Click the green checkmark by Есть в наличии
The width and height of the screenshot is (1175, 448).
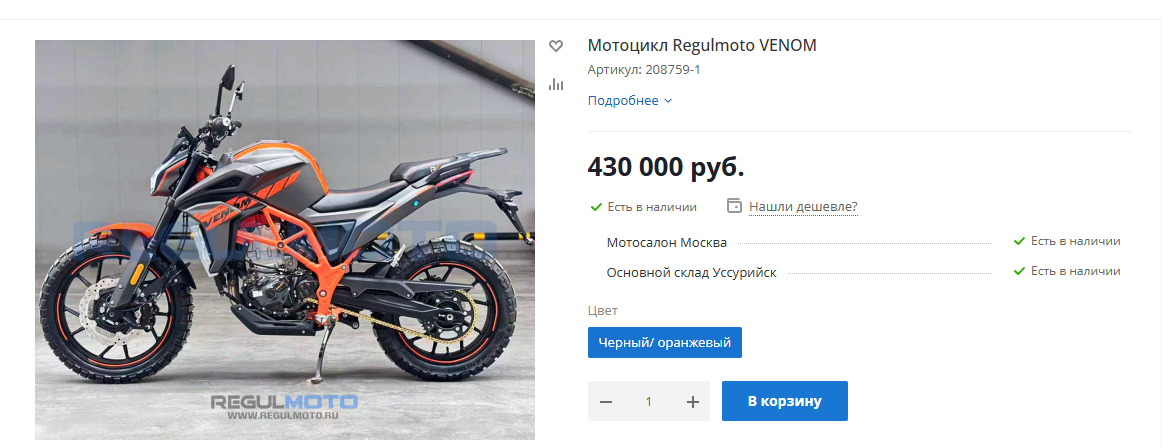(x=596, y=207)
